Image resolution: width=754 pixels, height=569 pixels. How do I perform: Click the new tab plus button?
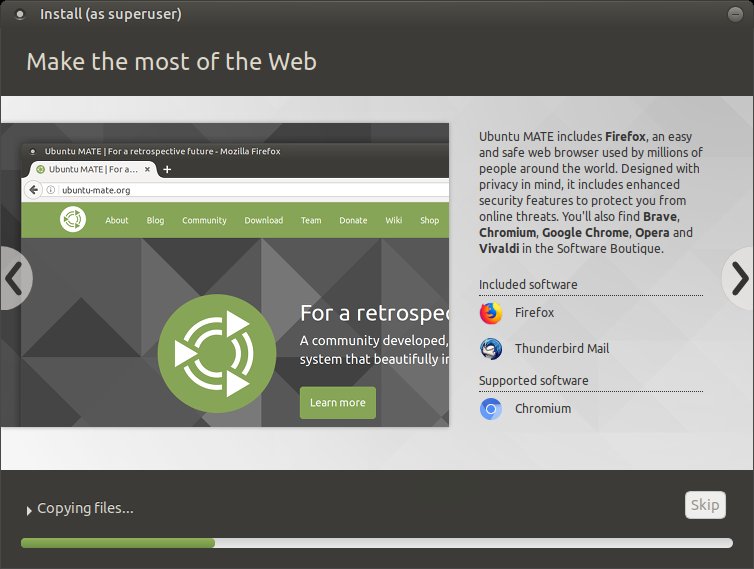pos(167,169)
